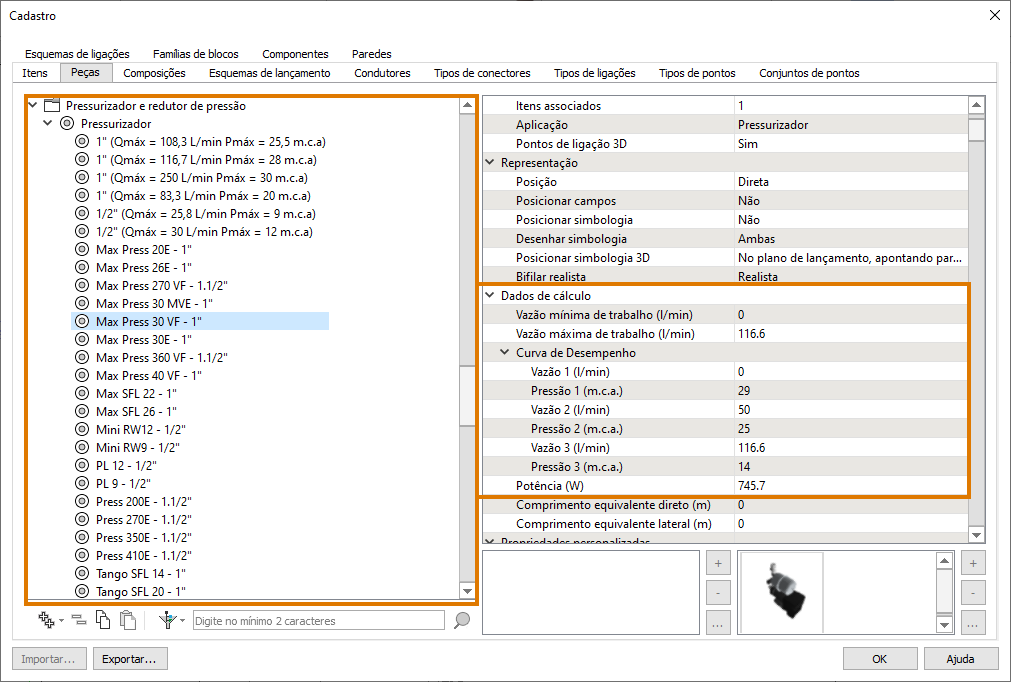The image size is (1011, 682).
Task: Confirm the dialog with OK
Action: (879, 659)
